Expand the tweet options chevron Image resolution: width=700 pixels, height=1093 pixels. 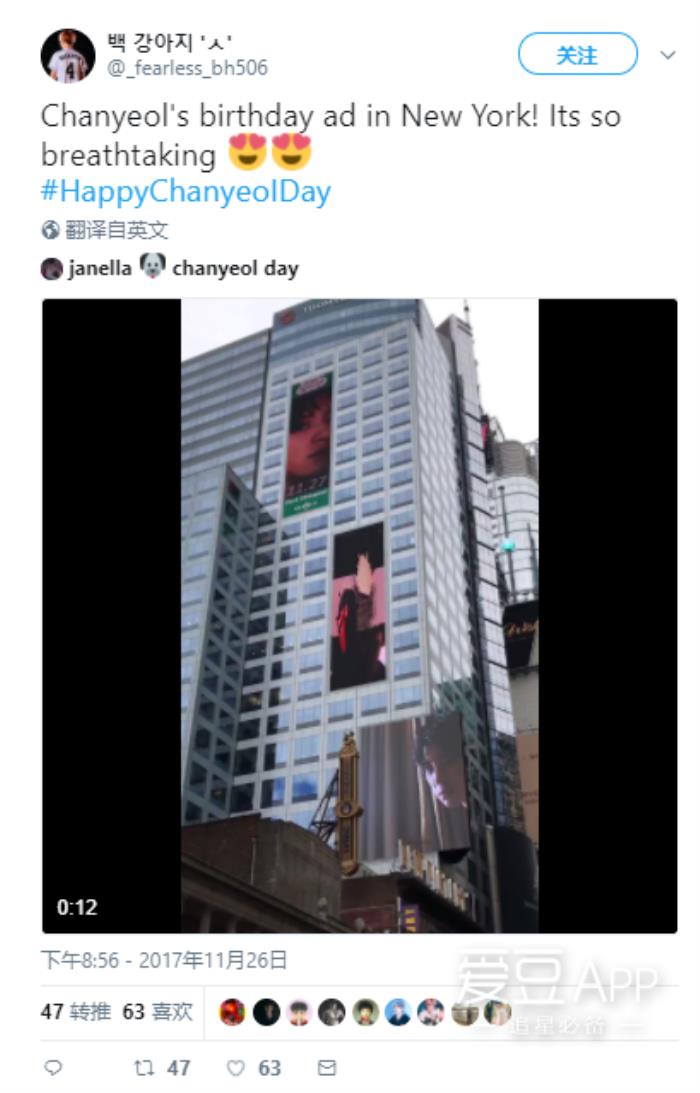click(x=668, y=55)
